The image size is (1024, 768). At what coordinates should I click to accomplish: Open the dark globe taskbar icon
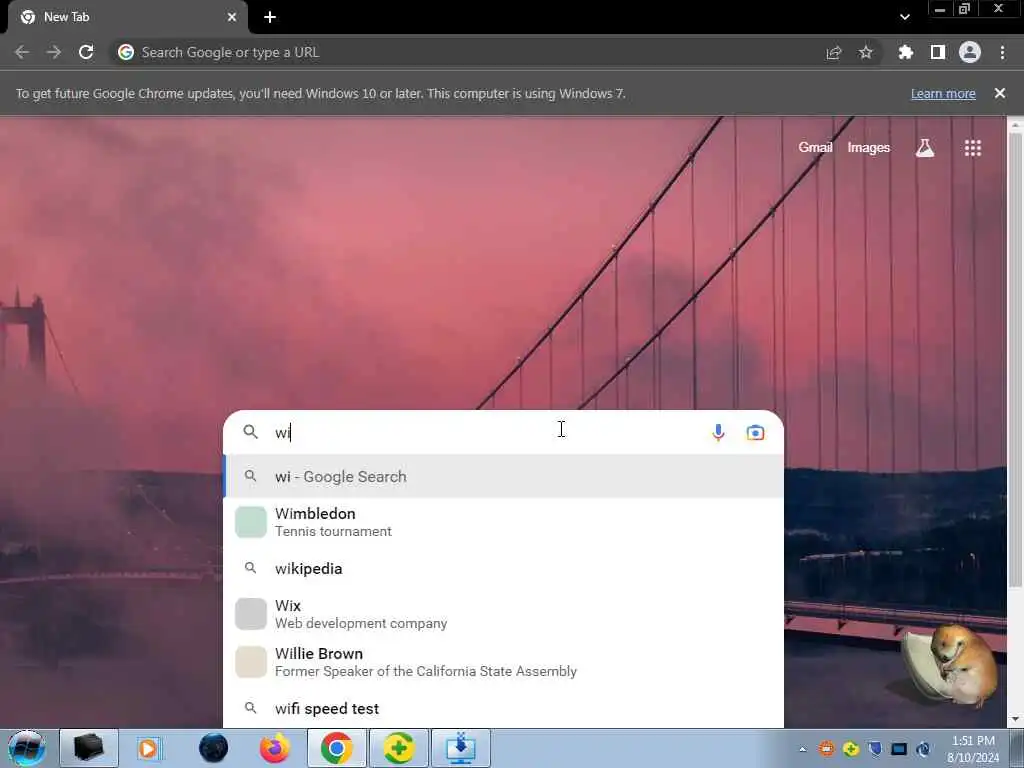213,748
